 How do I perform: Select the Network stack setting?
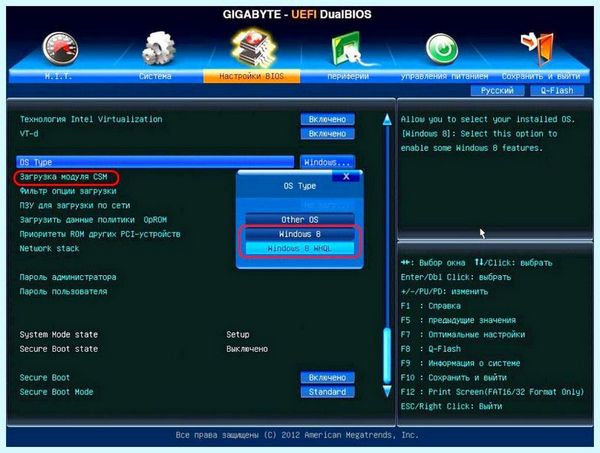49,248
